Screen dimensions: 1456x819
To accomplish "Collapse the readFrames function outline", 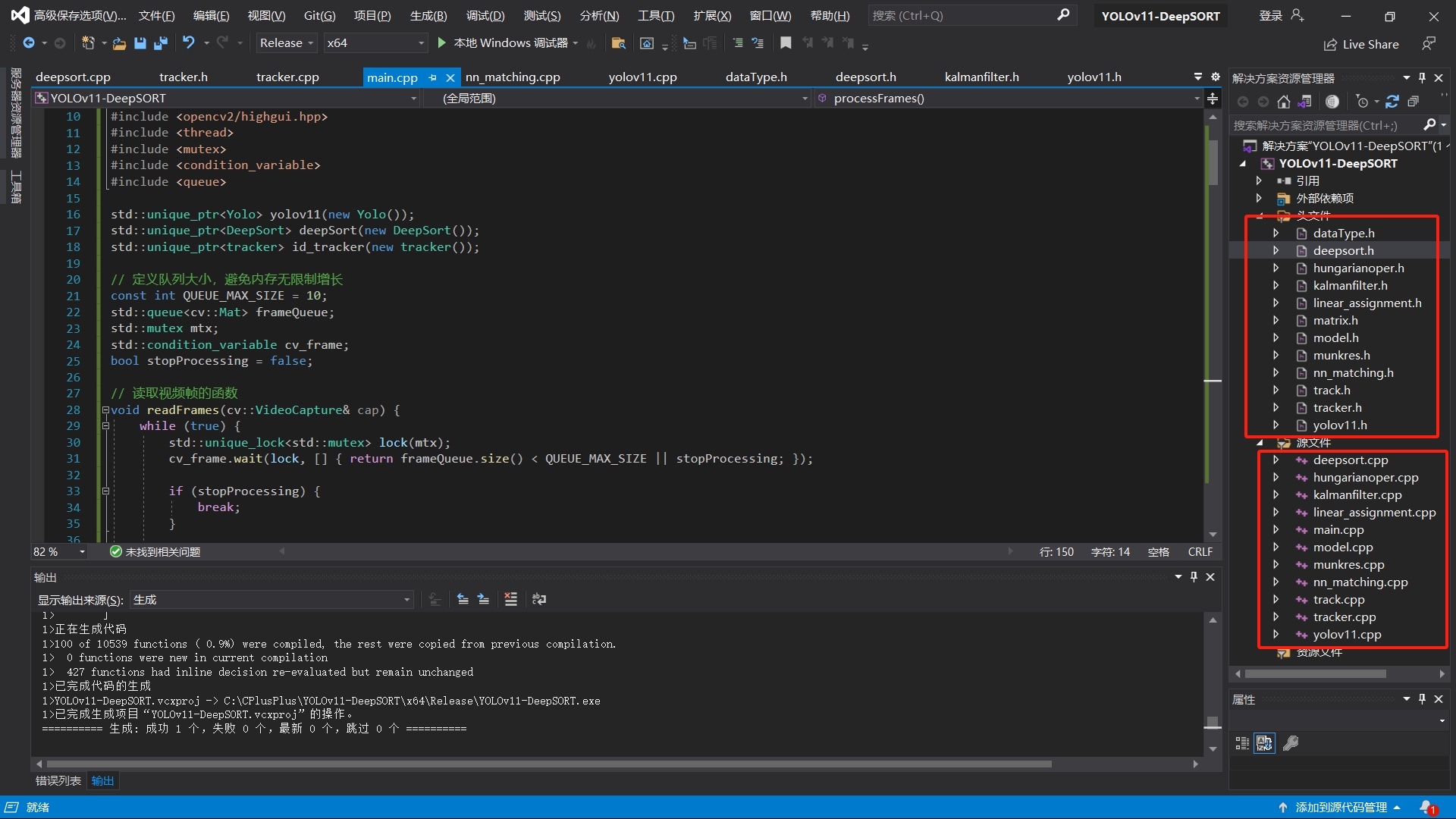I will pos(105,410).
